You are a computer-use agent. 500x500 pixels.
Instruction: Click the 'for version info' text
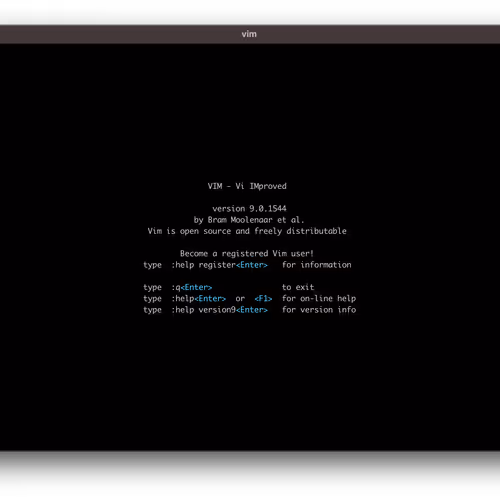(x=319, y=310)
